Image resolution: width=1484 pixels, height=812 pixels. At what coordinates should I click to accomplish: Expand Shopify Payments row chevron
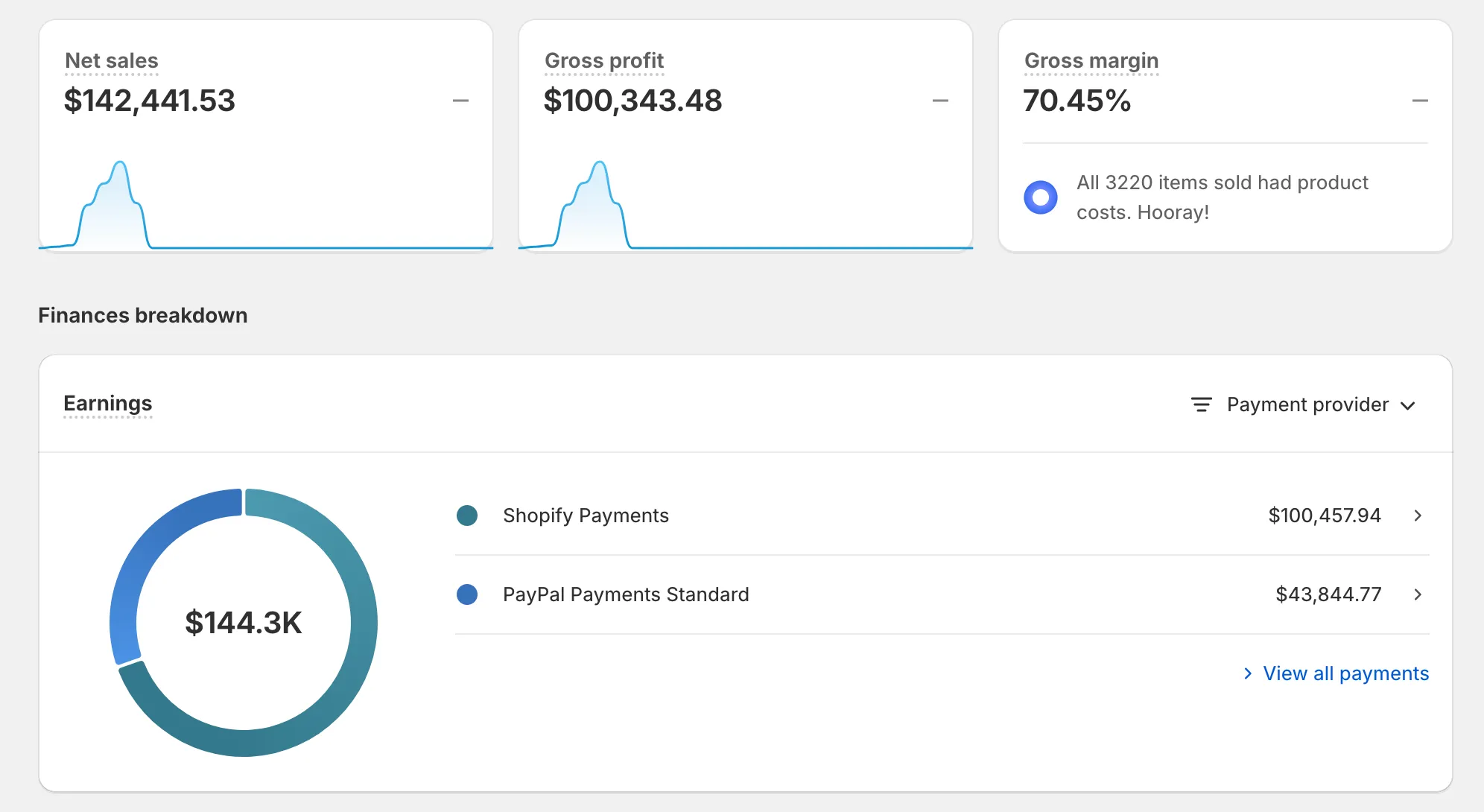1418,516
